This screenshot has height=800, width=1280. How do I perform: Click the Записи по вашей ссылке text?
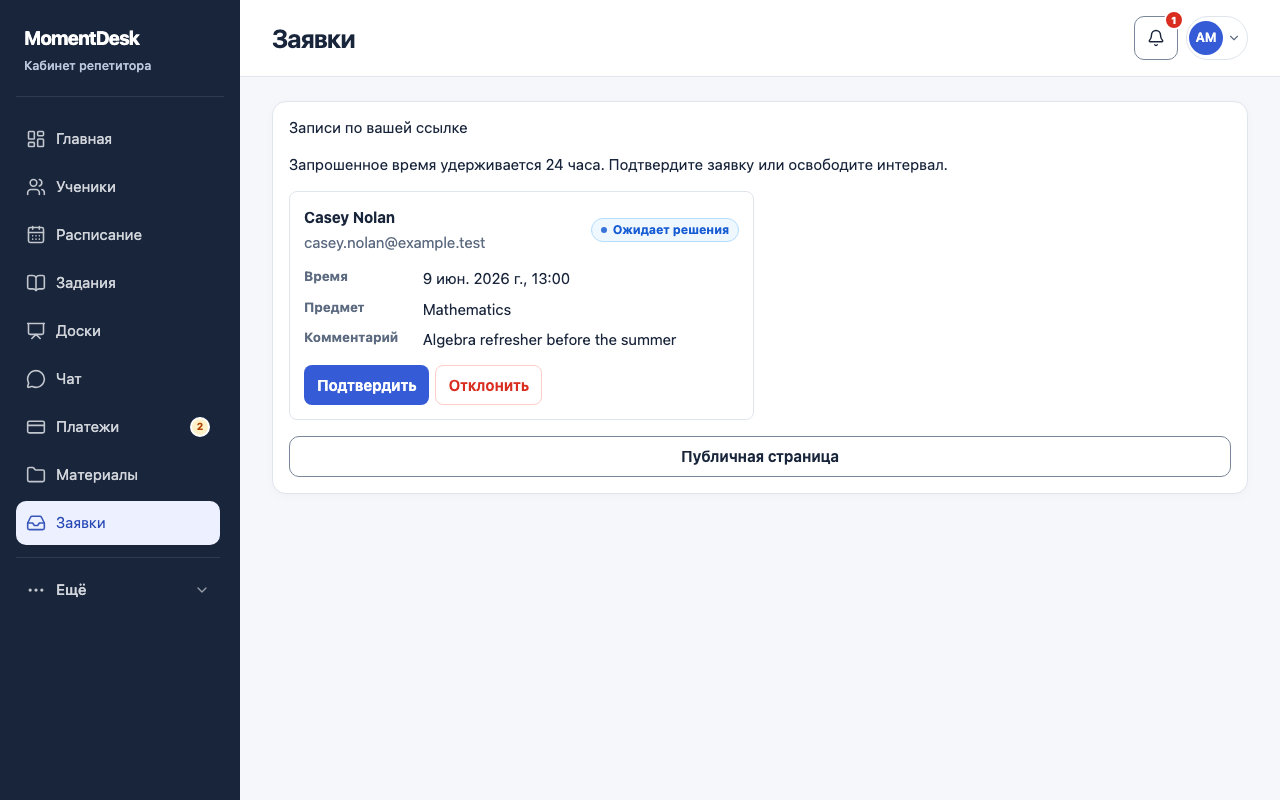click(378, 128)
